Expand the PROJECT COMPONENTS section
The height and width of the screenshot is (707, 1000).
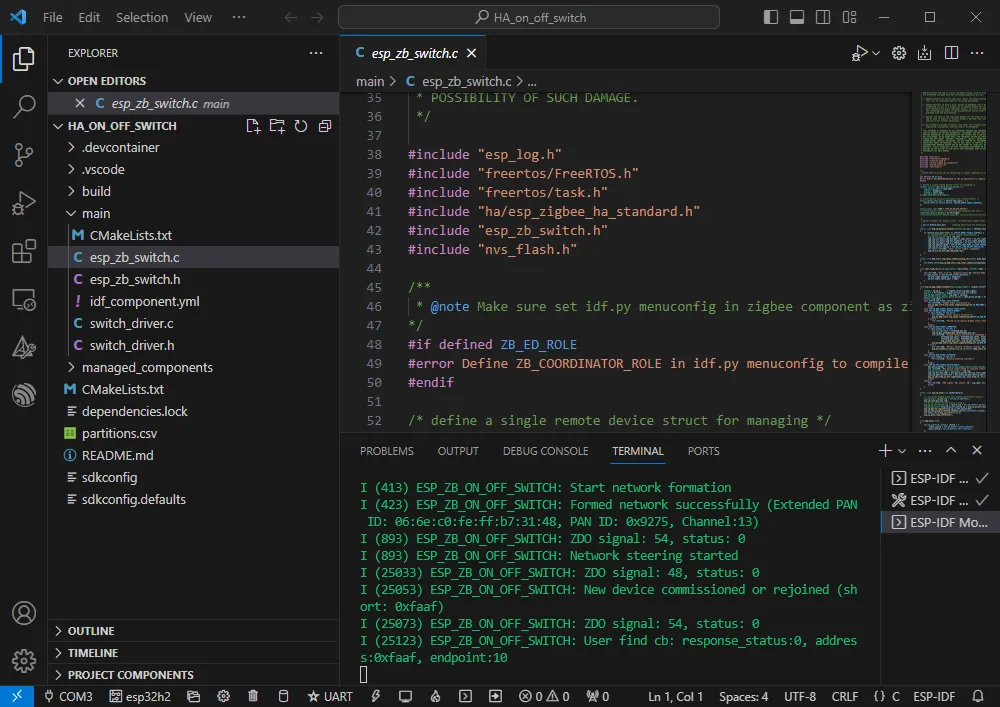tap(130, 675)
